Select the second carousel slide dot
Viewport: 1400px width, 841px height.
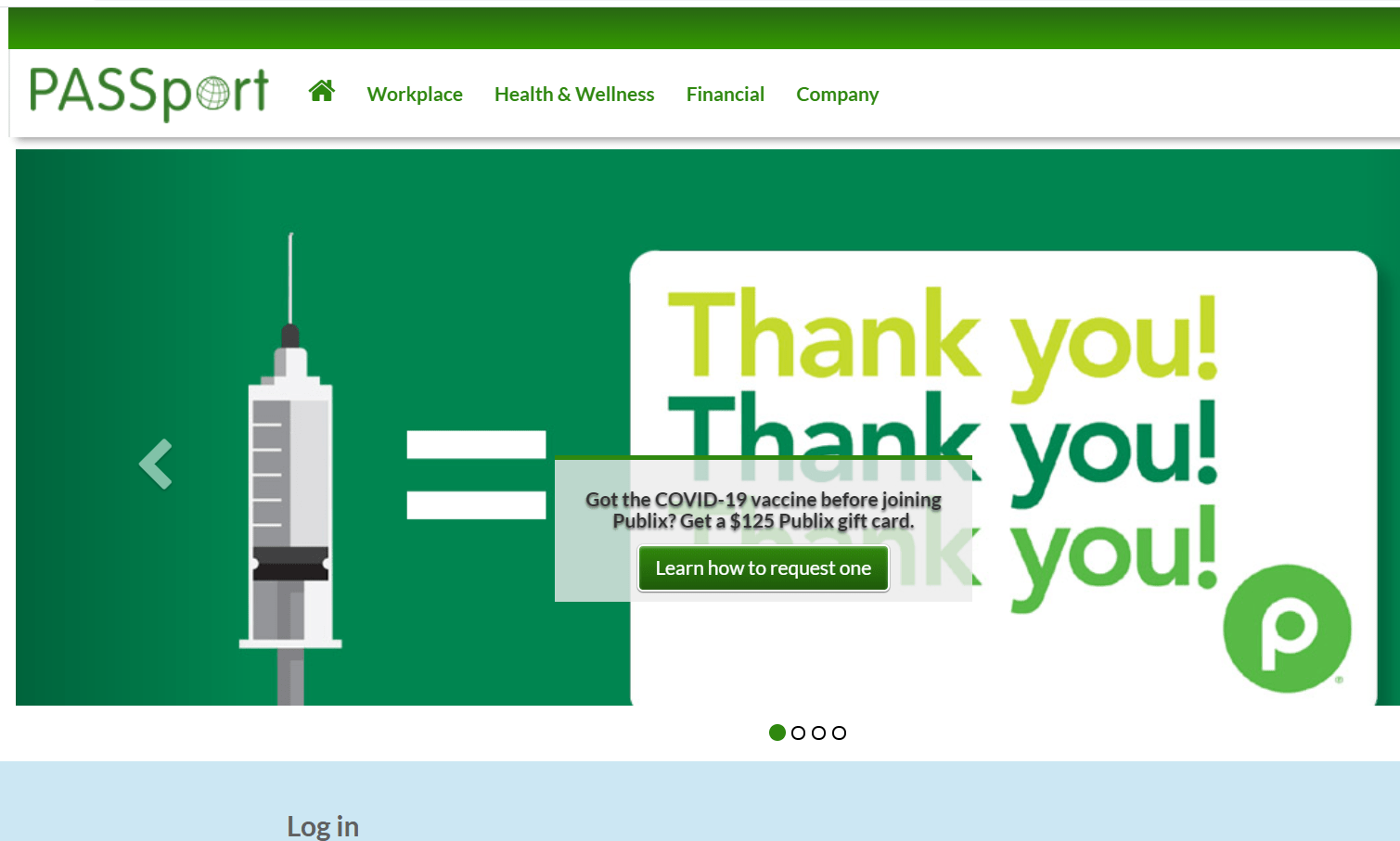(x=798, y=733)
